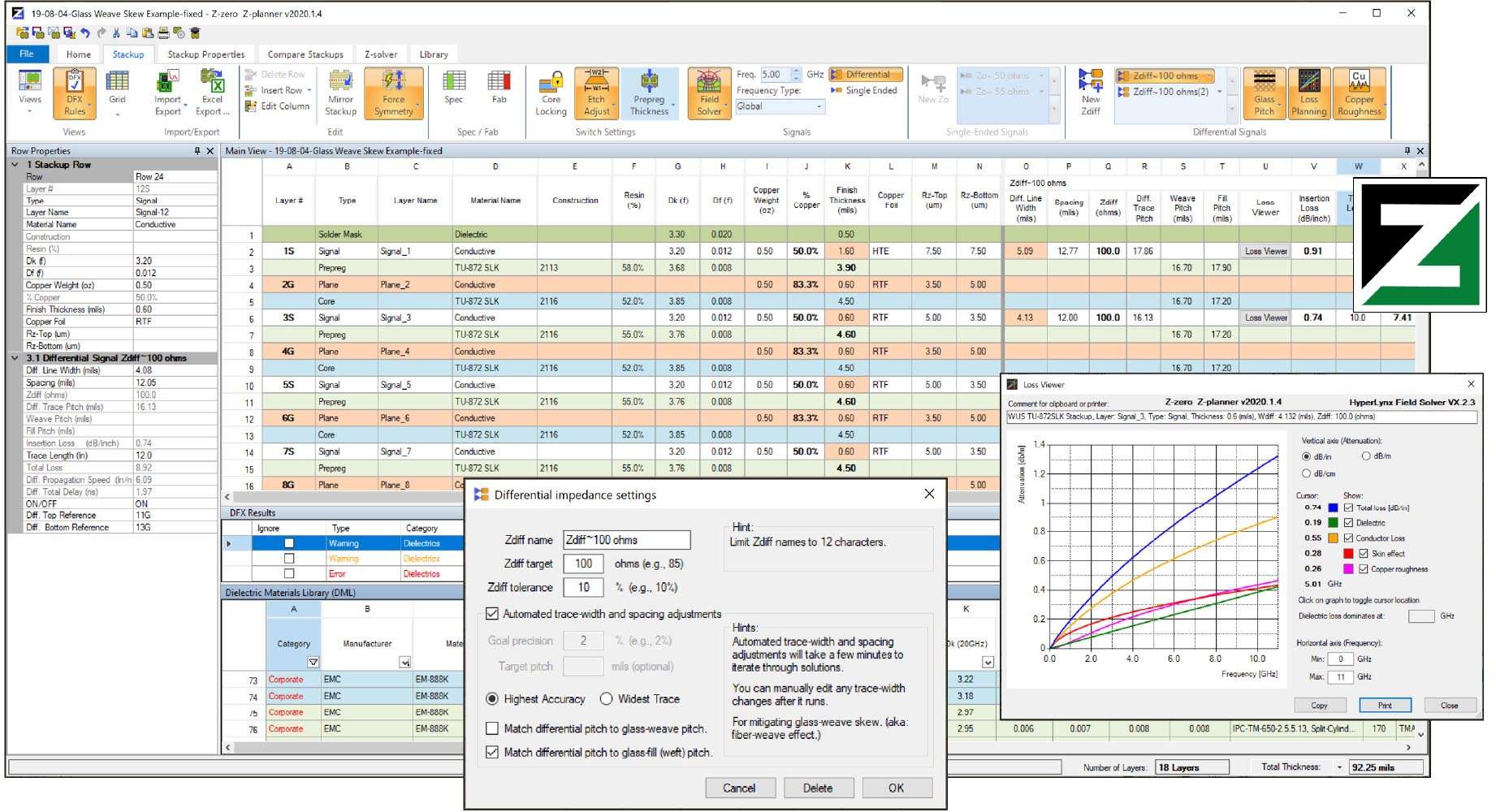Viewport: 1496px width, 812px height.
Task: Launch the Field Solver
Action: click(x=709, y=93)
